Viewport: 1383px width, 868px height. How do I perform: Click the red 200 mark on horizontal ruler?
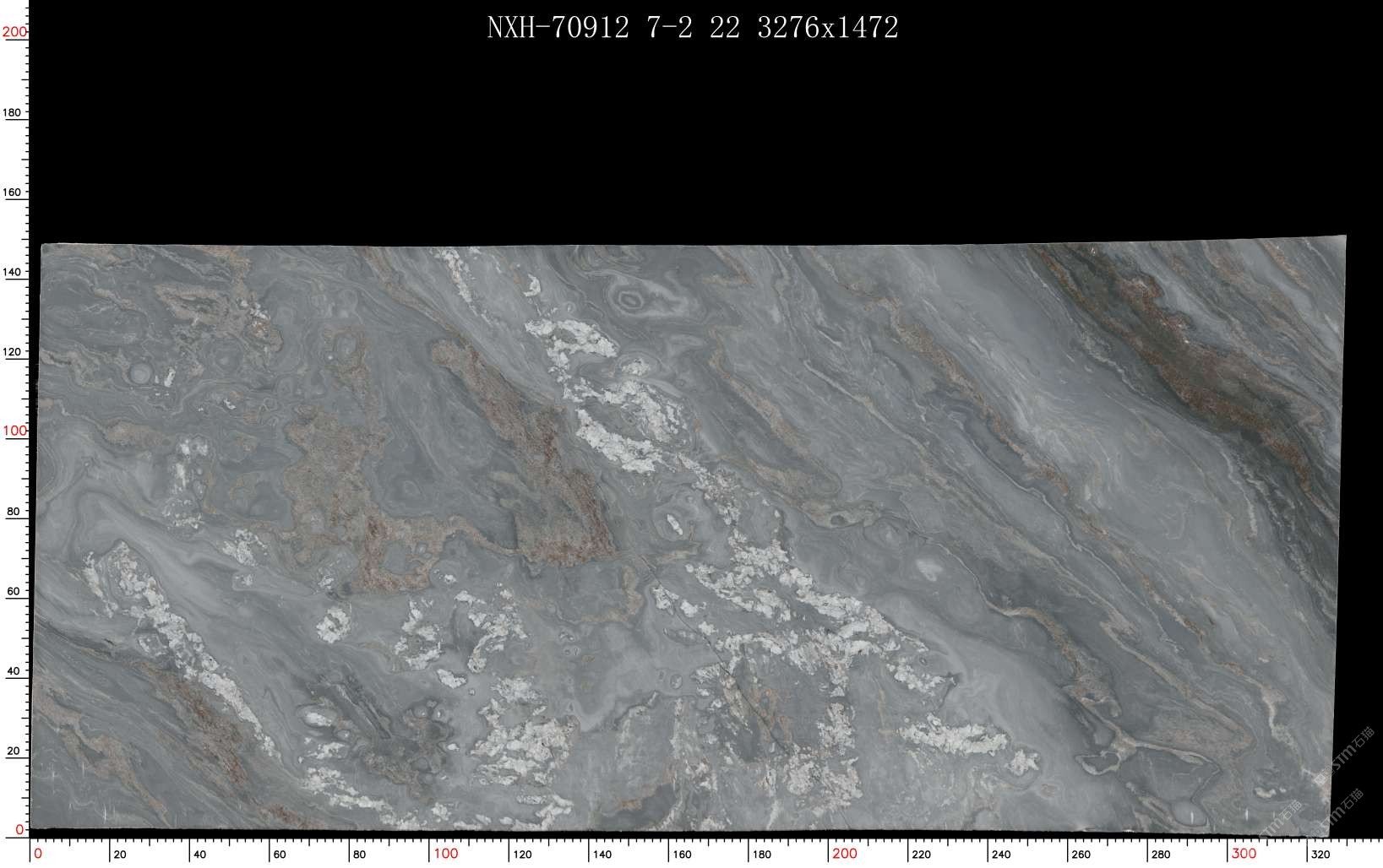844,854
